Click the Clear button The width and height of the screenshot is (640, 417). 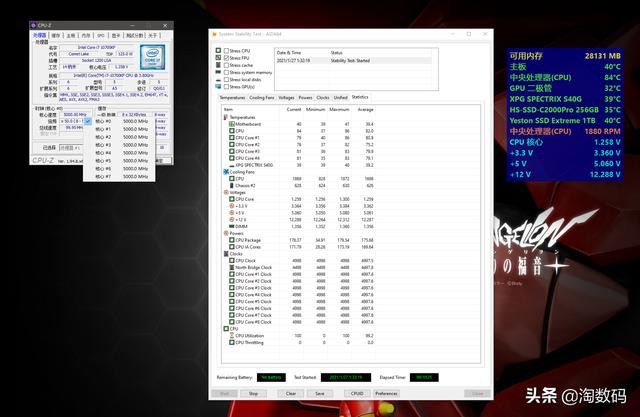291,393
